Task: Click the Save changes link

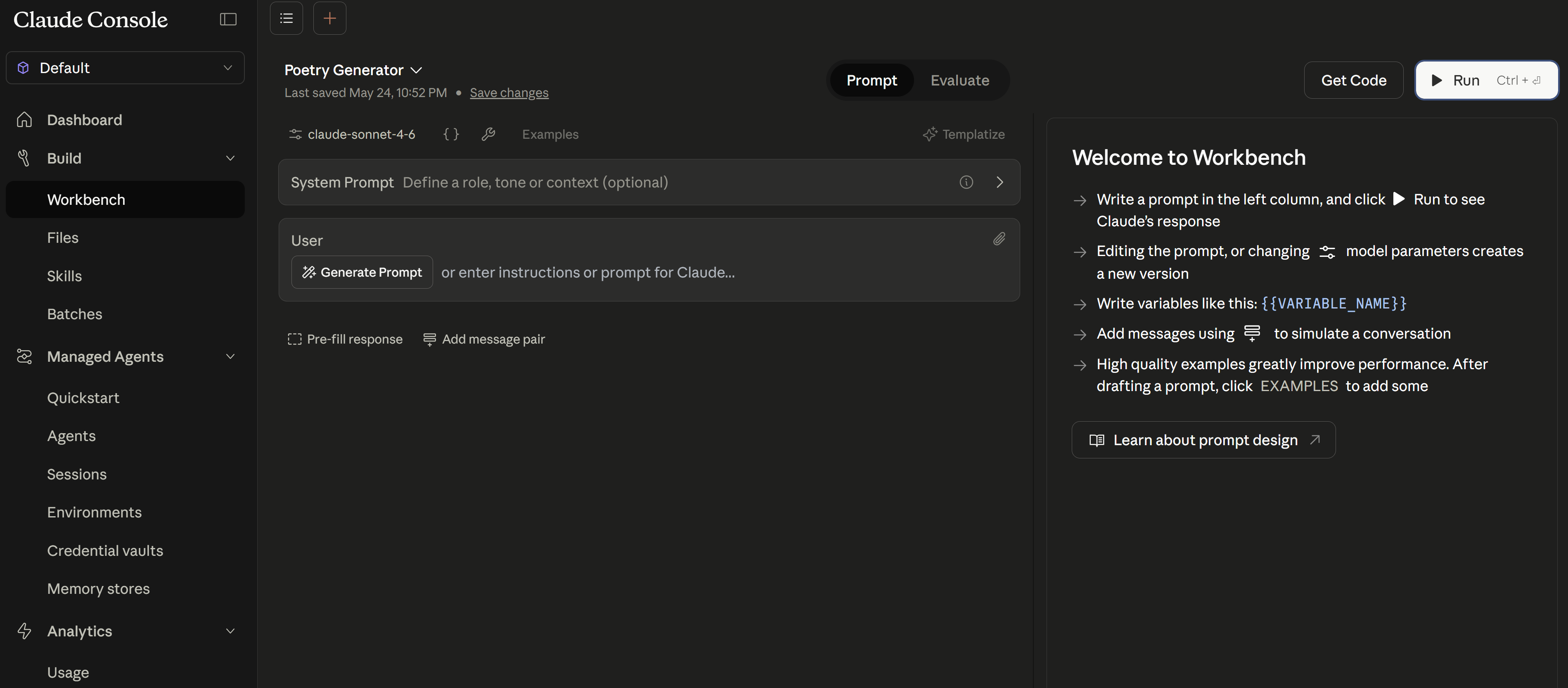Action: click(x=509, y=93)
